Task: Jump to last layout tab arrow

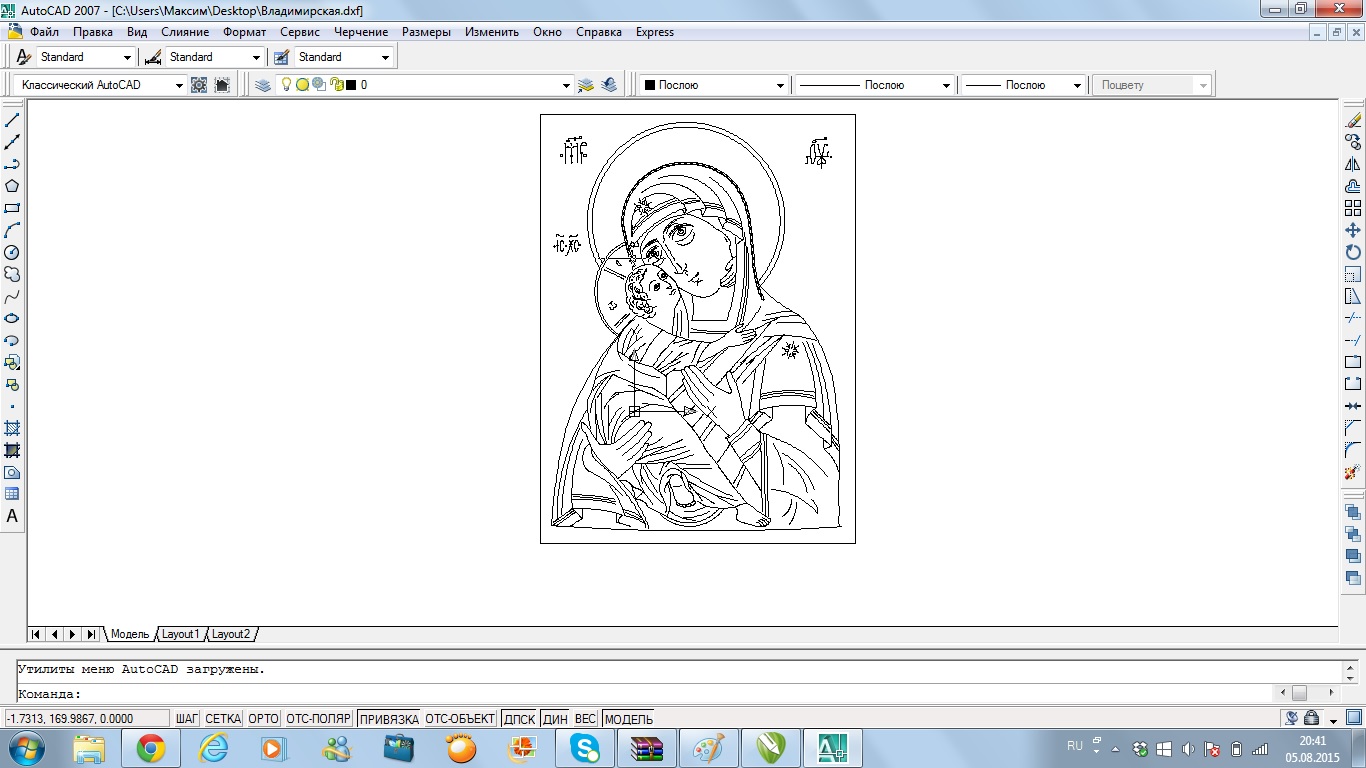Action: pyautogui.click(x=91, y=634)
